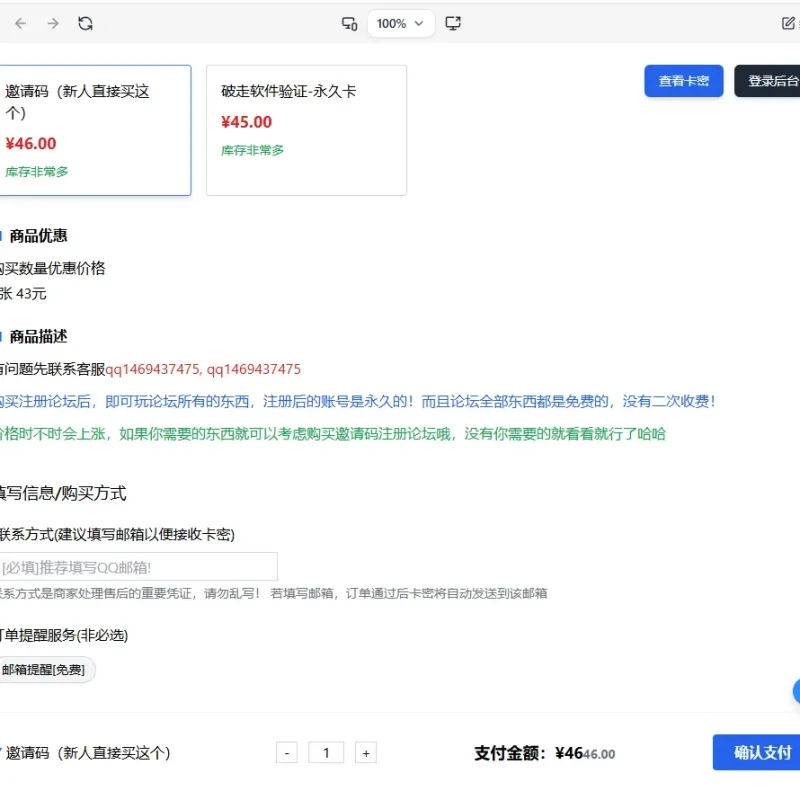
Task: Click the green text about 购买邀请码注册论坛
Action: [333, 434]
